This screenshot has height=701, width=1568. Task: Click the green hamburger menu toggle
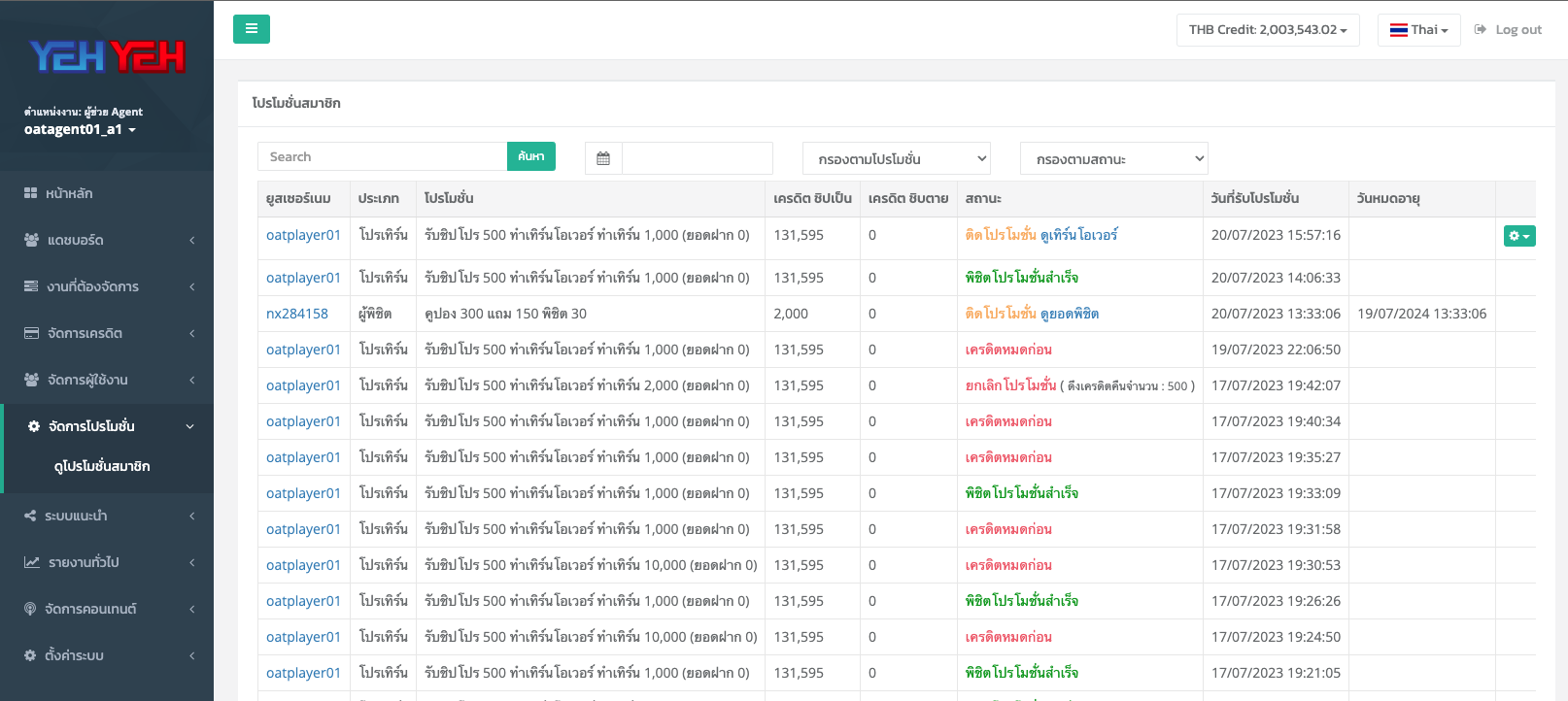[x=251, y=29]
